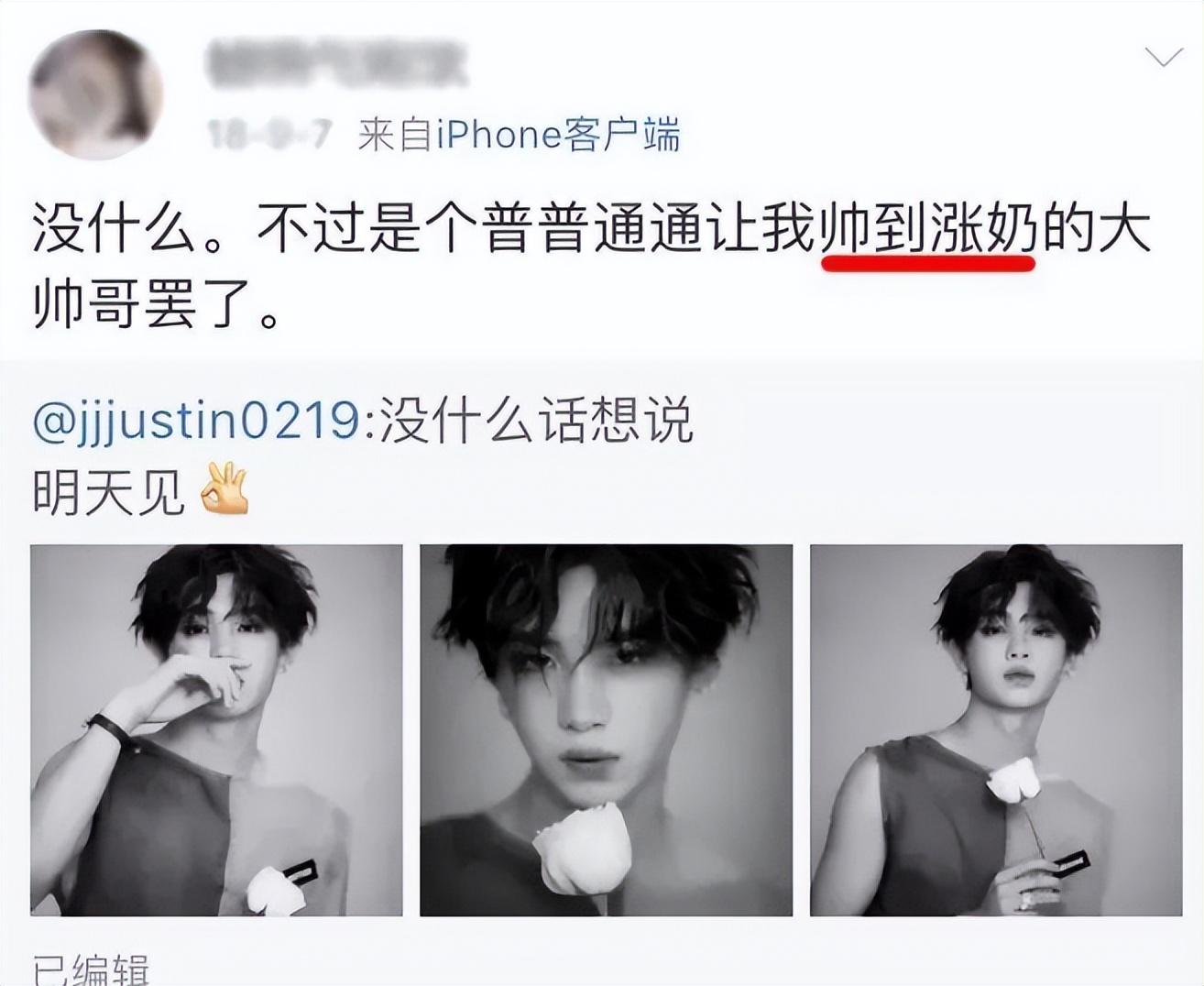The height and width of the screenshot is (986, 1204).
Task: Open the @jjustin0219 profile mention
Action: coord(196,424)
